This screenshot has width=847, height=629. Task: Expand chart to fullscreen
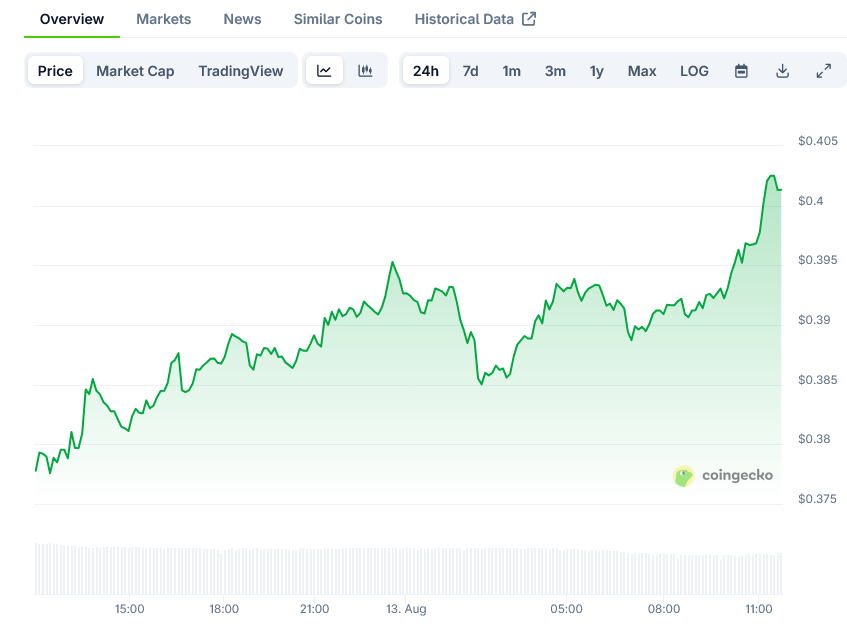[x=823, y=71]
